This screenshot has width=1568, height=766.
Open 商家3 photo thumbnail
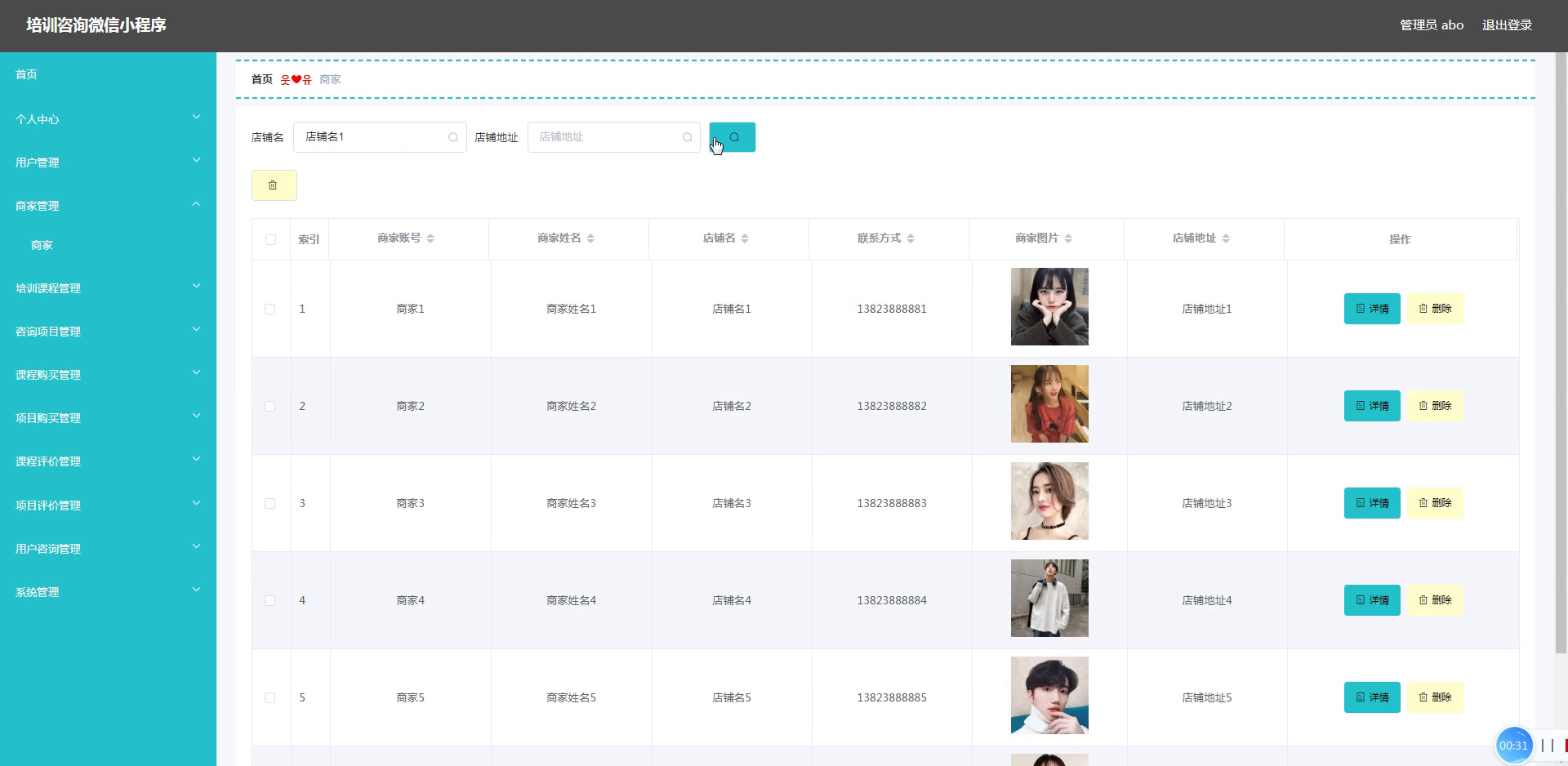[x=1049, y=501]
